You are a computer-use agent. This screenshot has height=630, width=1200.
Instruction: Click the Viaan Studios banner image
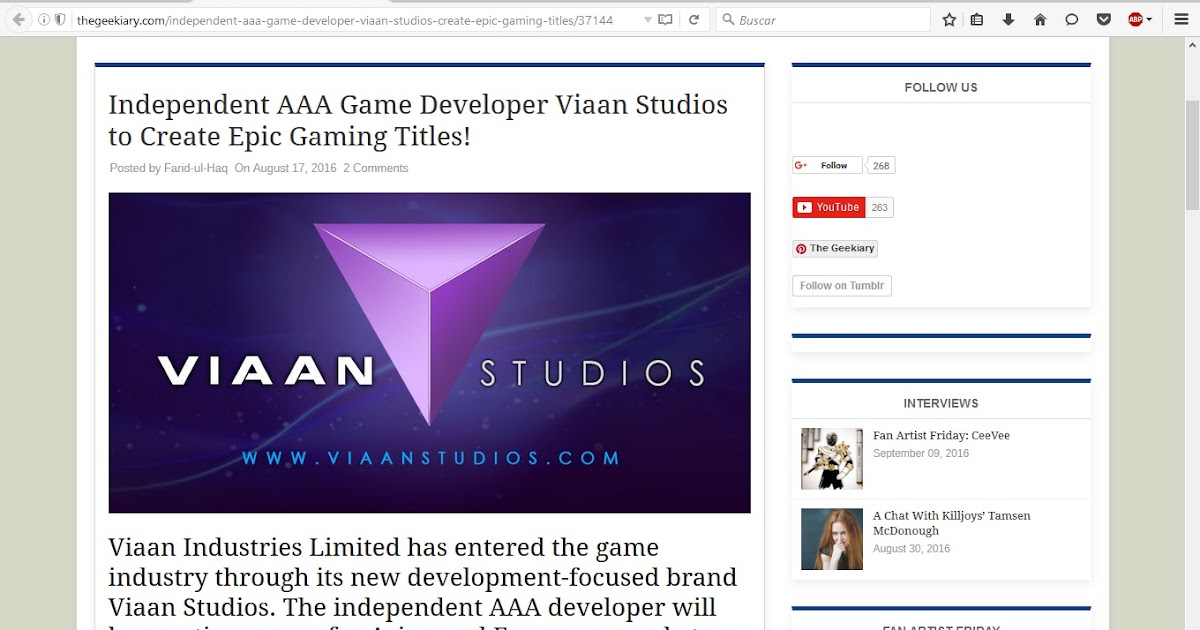point(429,353)
